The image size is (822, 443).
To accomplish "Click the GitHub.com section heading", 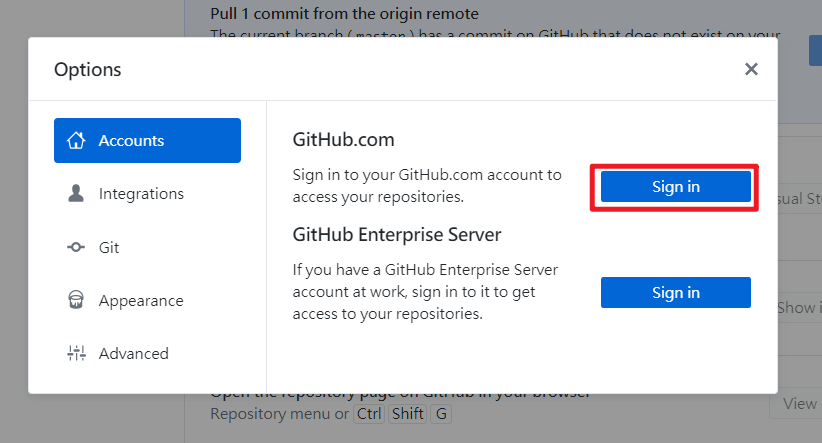I will 344,140.
